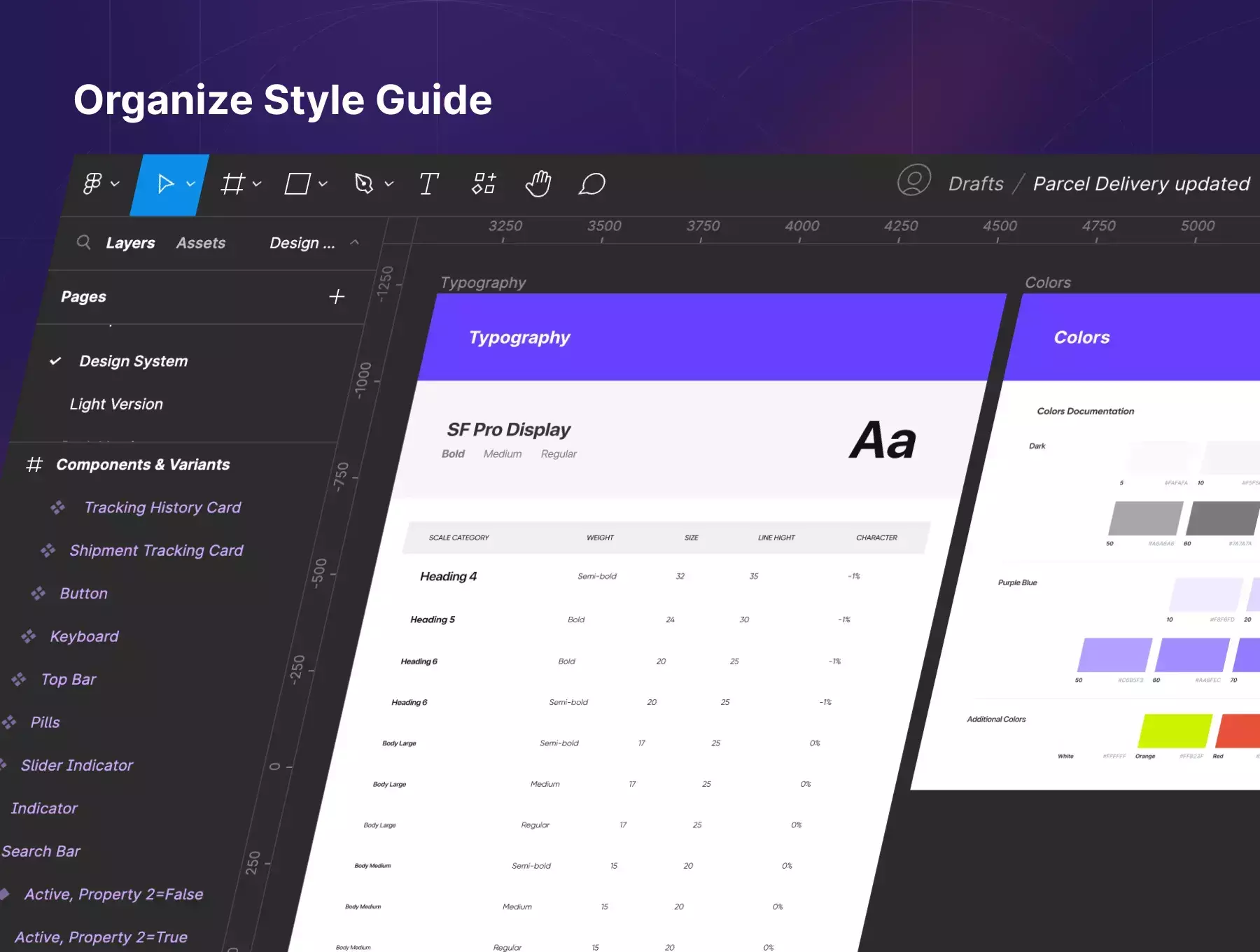The height and width of the screenshot is (952, 1260).
Task: Click the Parcel Delivery updated file name
Action: pyautogui.click(x=1141, y=183)
